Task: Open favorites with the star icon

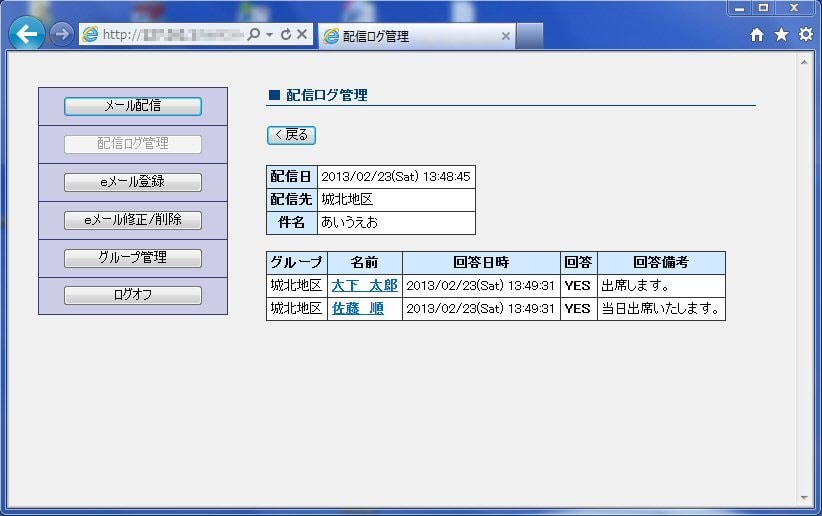Action: (781, 35)
